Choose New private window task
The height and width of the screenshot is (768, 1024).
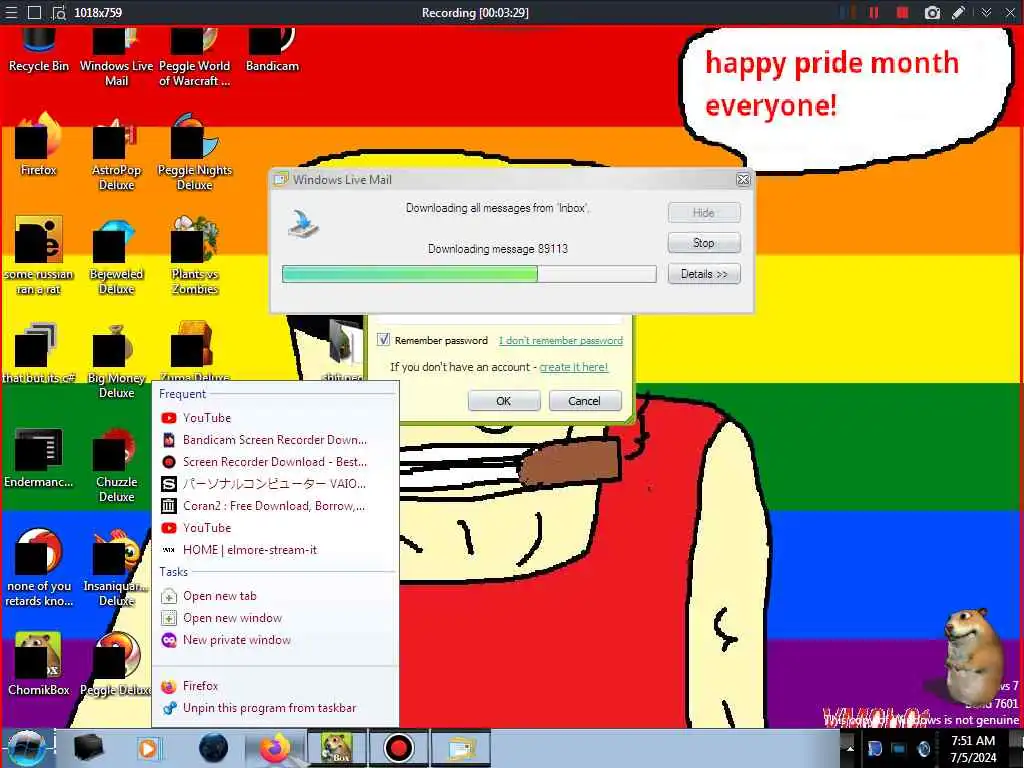(275, 640)
